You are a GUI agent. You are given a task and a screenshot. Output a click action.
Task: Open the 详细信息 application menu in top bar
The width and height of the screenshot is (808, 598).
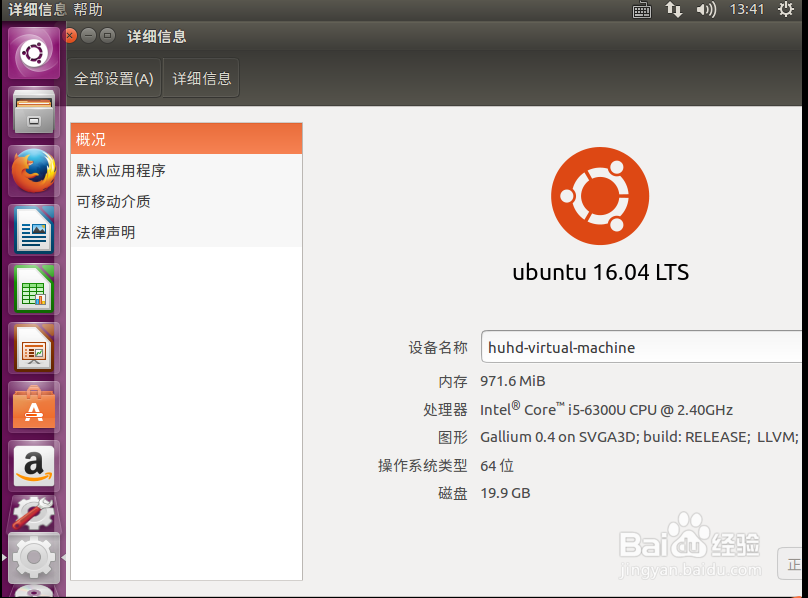coord(37,9)
